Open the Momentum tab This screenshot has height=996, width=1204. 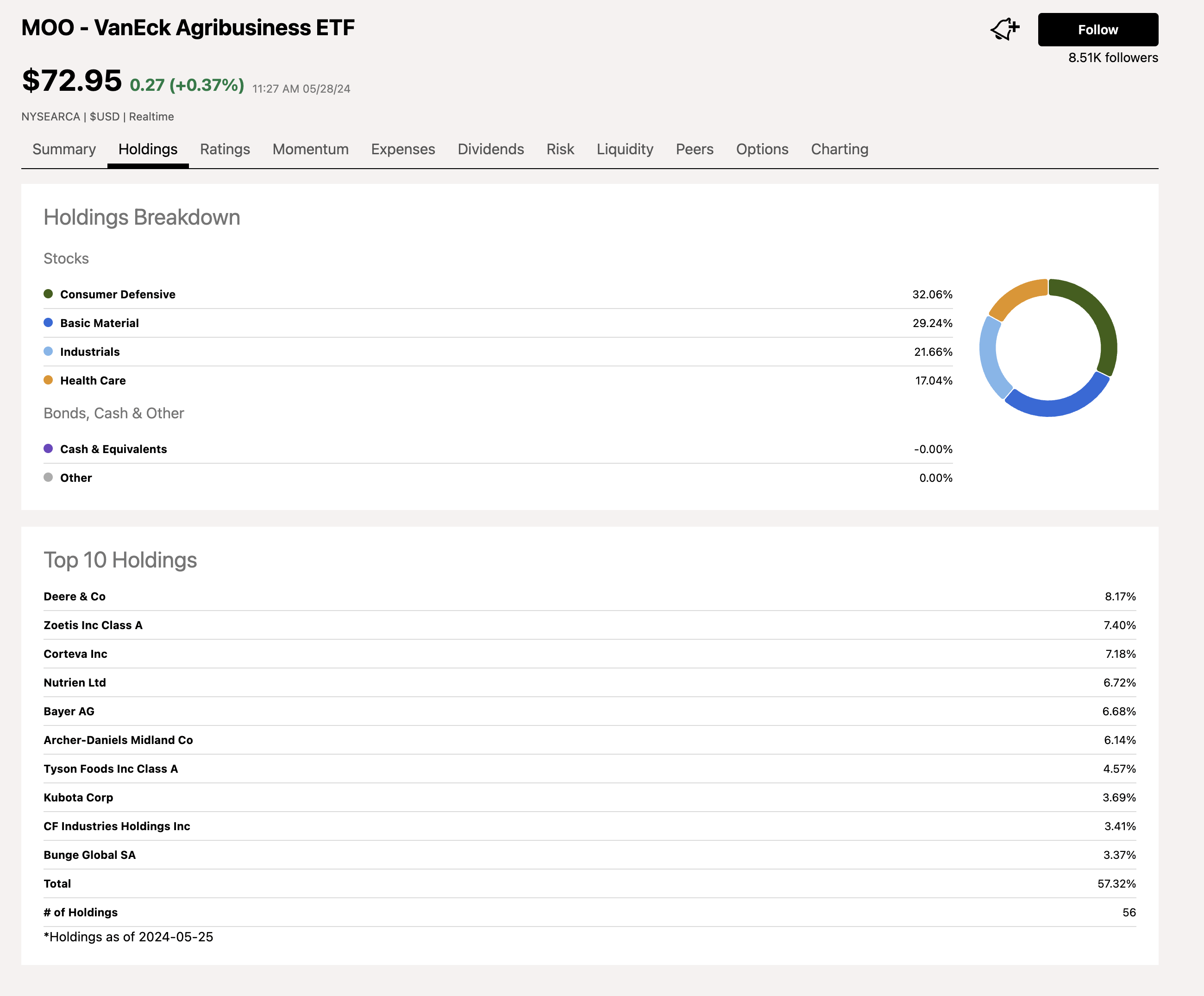[x=310, y=149]
